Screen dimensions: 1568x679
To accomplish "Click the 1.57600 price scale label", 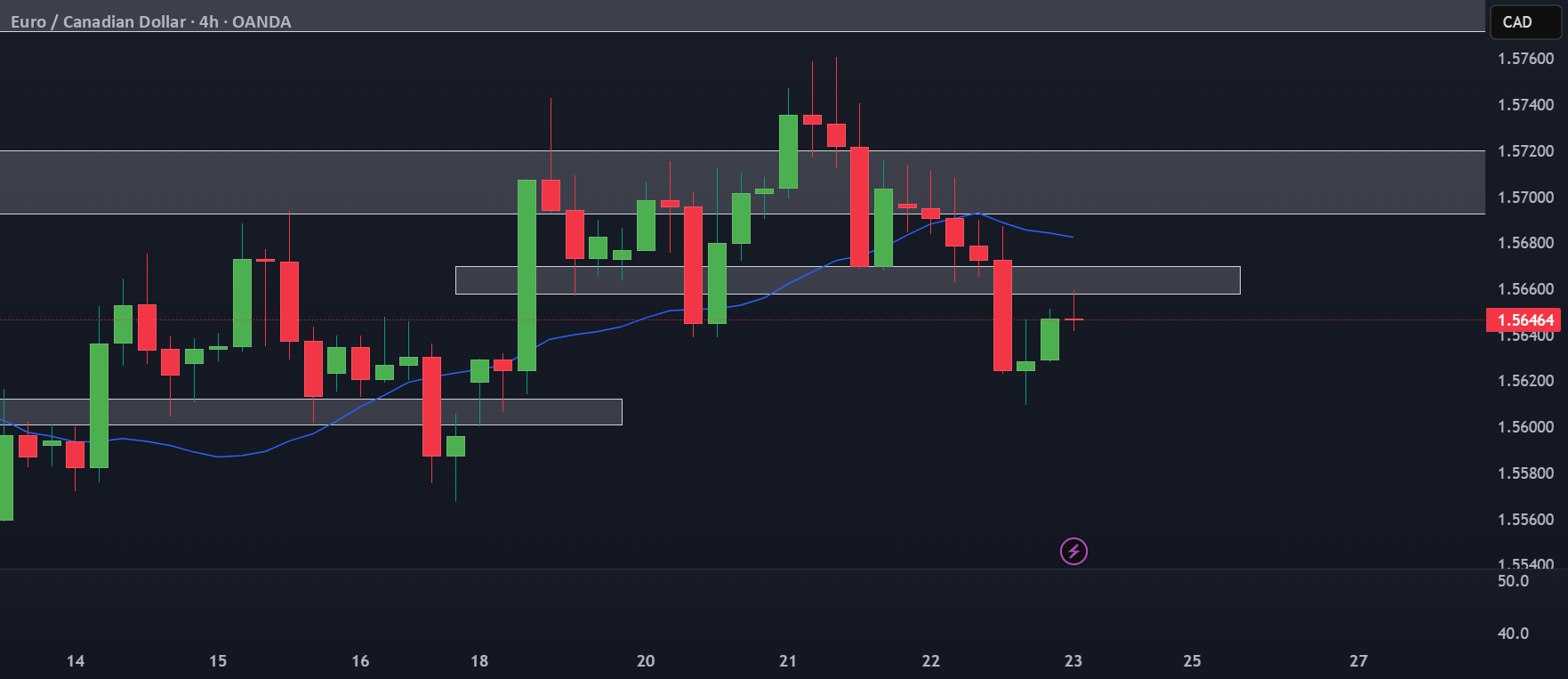I will (1526, 59).
